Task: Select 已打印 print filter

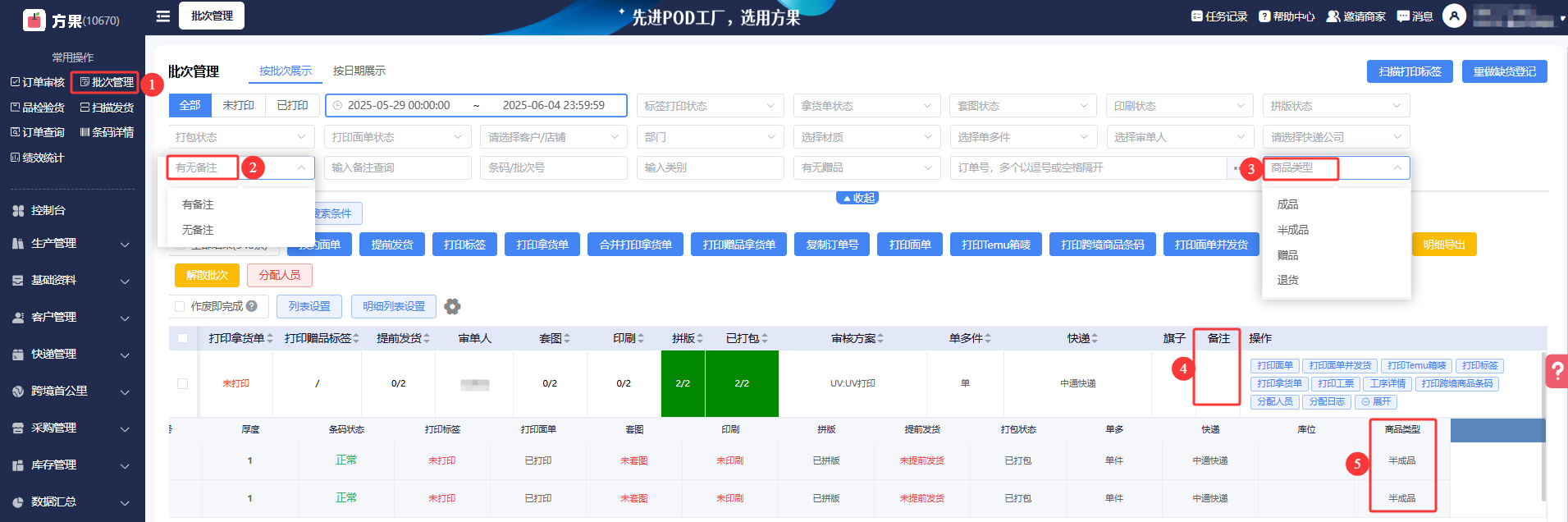Action: click(x=292, y=105)
